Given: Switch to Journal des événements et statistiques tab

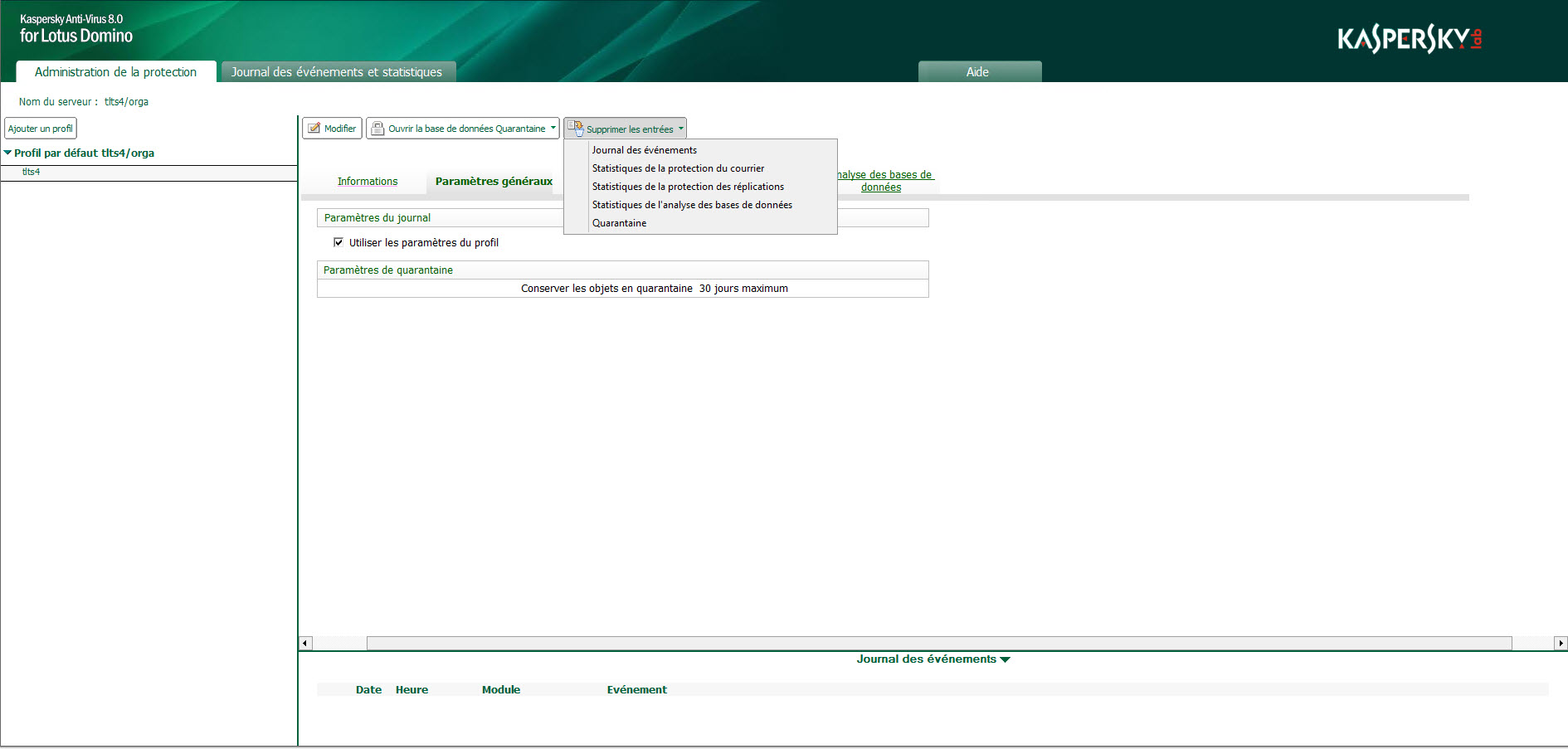Looking at the screenshot, I should click(336, 72).
